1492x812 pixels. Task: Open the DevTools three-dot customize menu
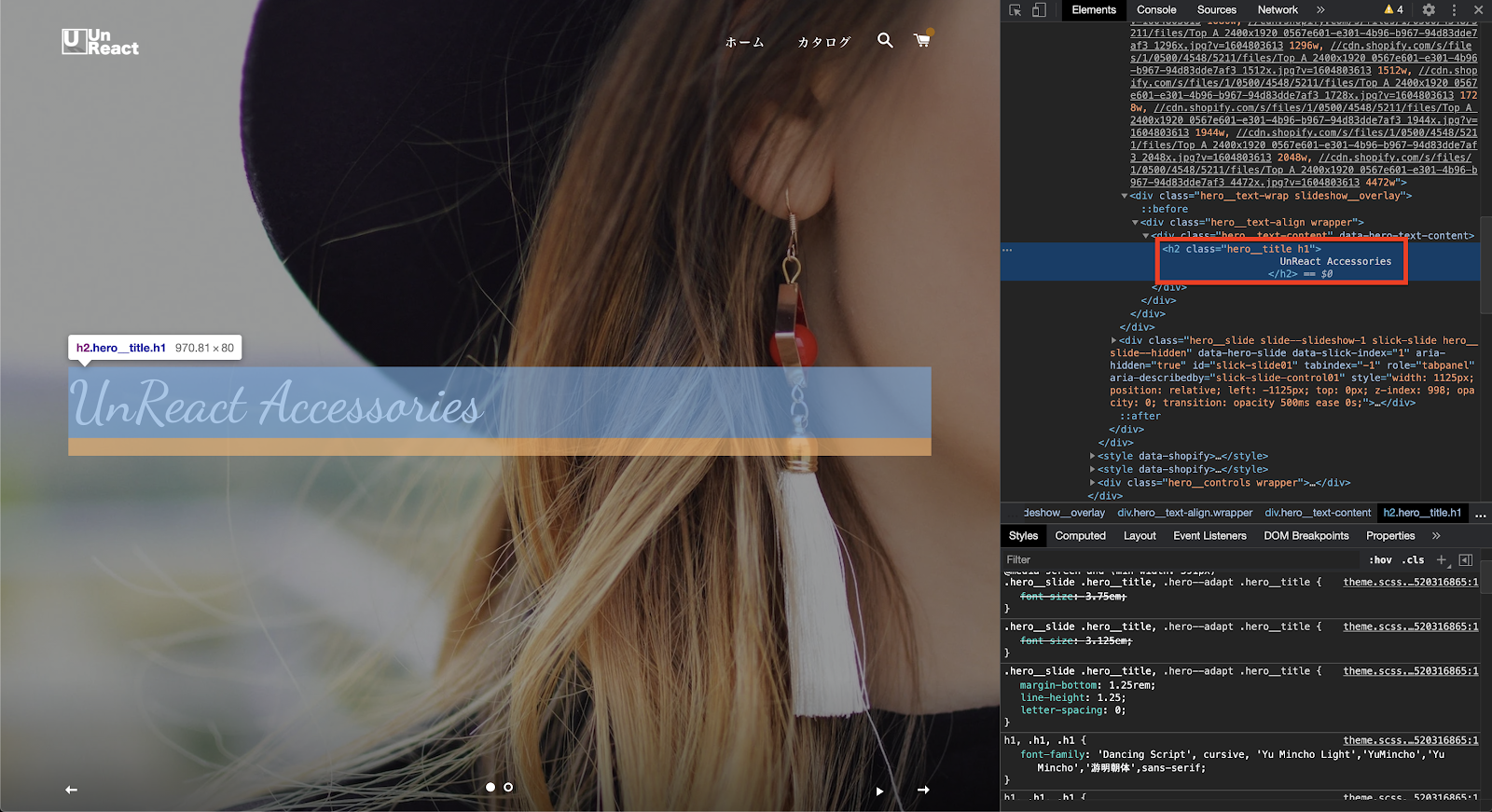(1454, 10)
